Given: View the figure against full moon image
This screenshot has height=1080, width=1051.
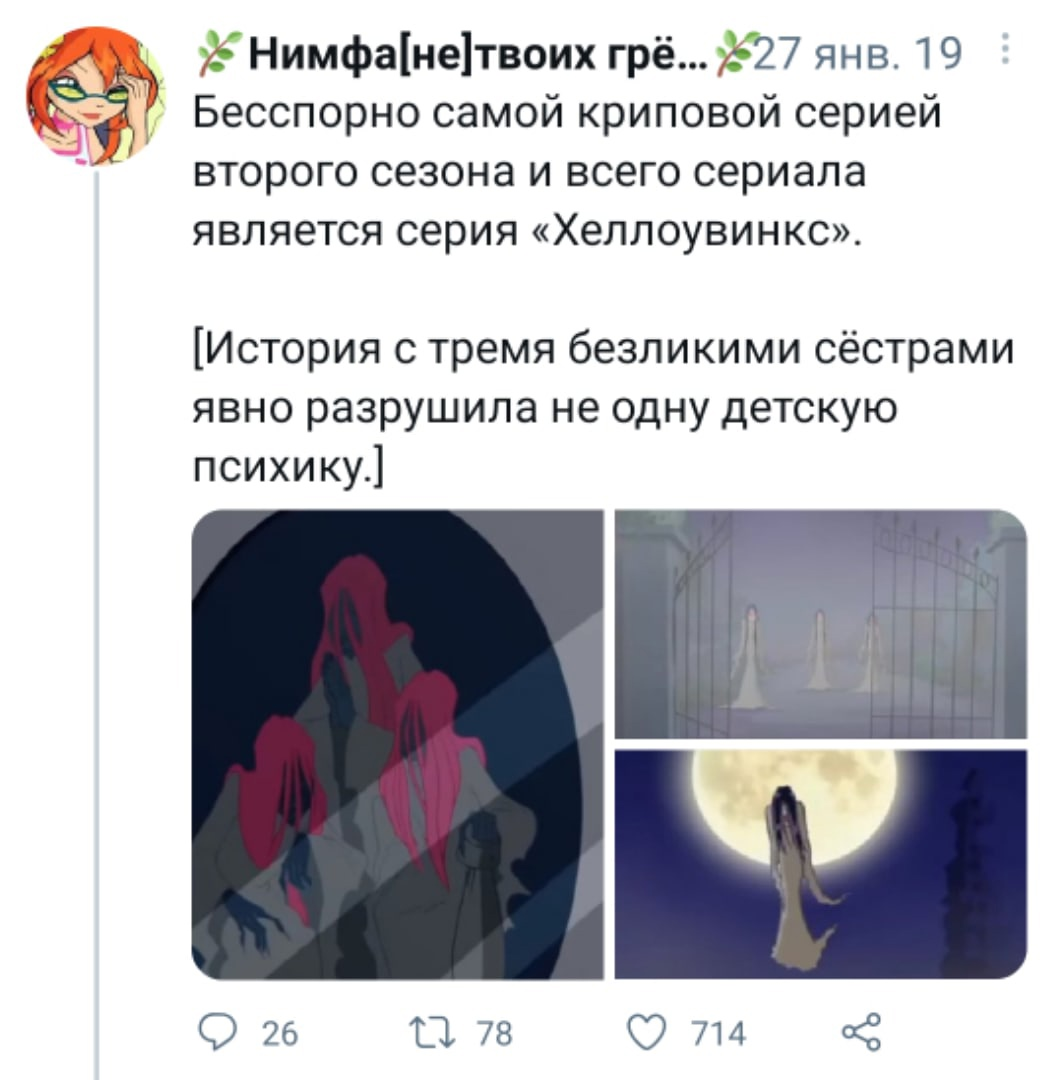Looking at the screenshot, I should pos(820,864).
